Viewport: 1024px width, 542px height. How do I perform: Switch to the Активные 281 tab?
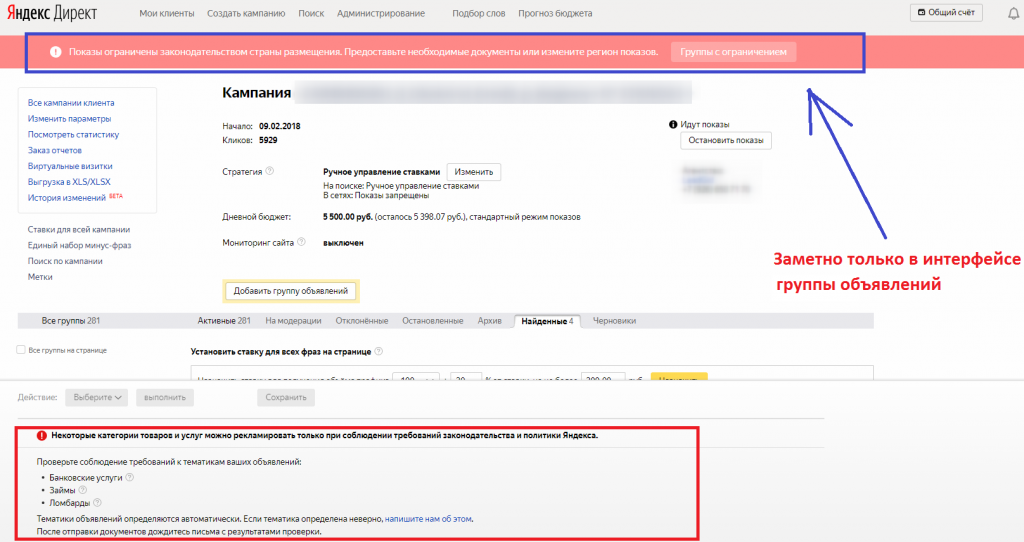click(x=224, y=321)
